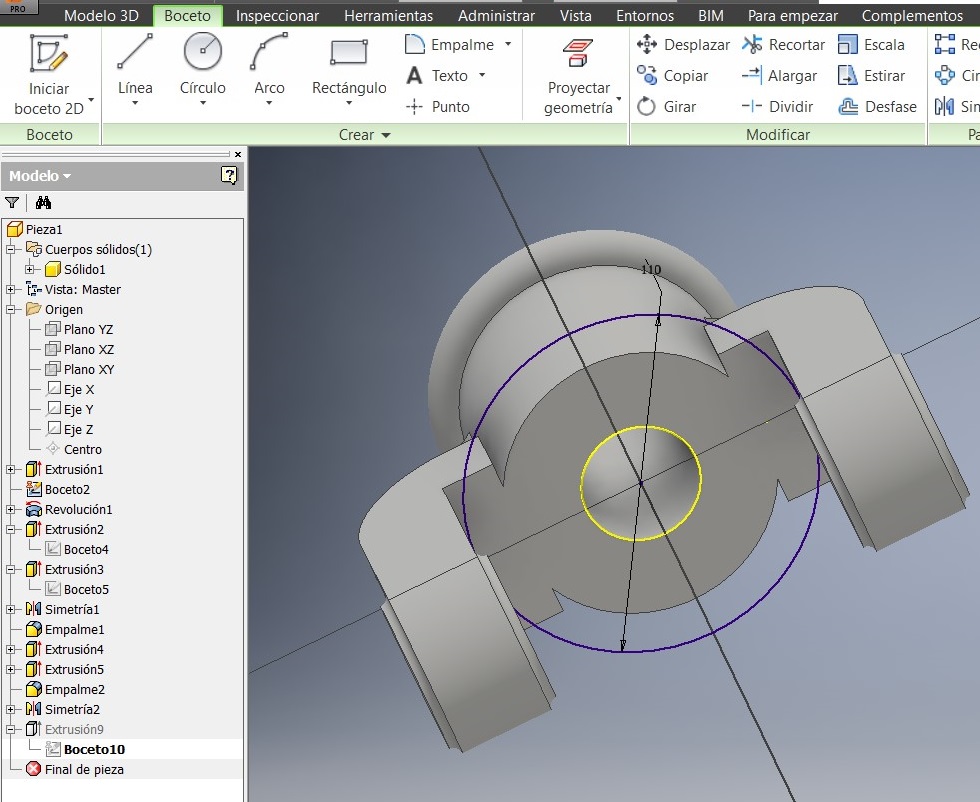Viewport: 980px width, 802px height.
Task: Select Eje X in the tree
Action: 70,389
